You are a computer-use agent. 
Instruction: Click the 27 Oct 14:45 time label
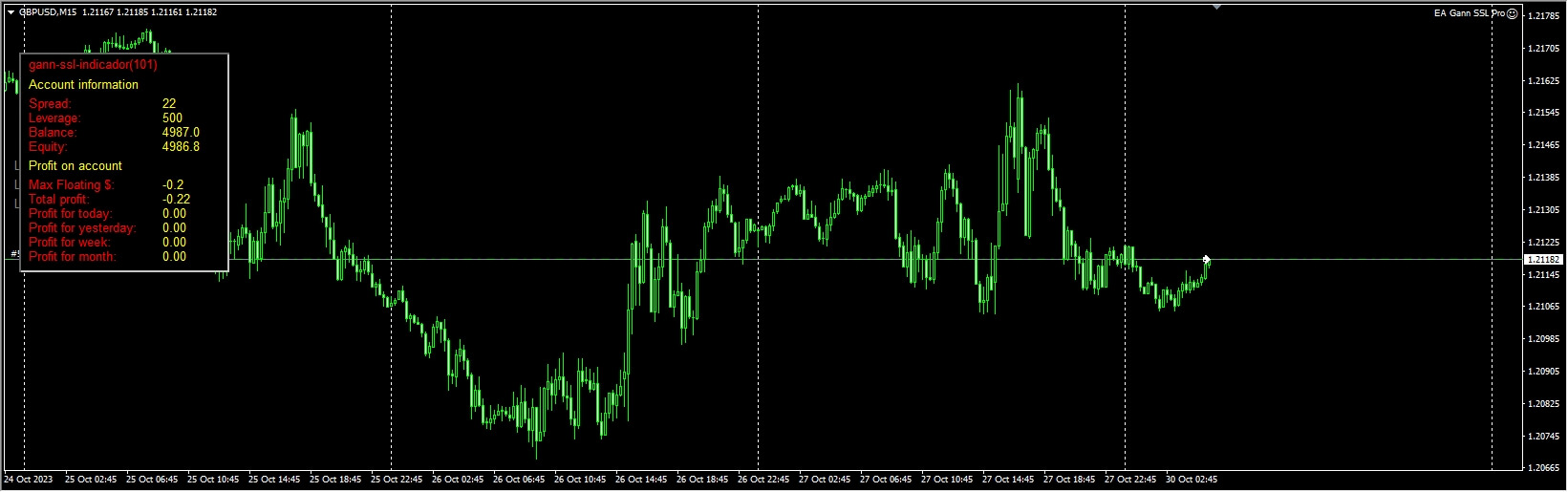pos(1008,480)
